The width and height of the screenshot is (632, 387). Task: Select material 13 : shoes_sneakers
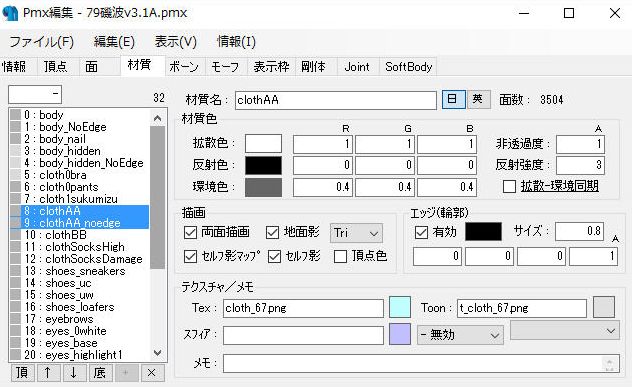point(79,271)
